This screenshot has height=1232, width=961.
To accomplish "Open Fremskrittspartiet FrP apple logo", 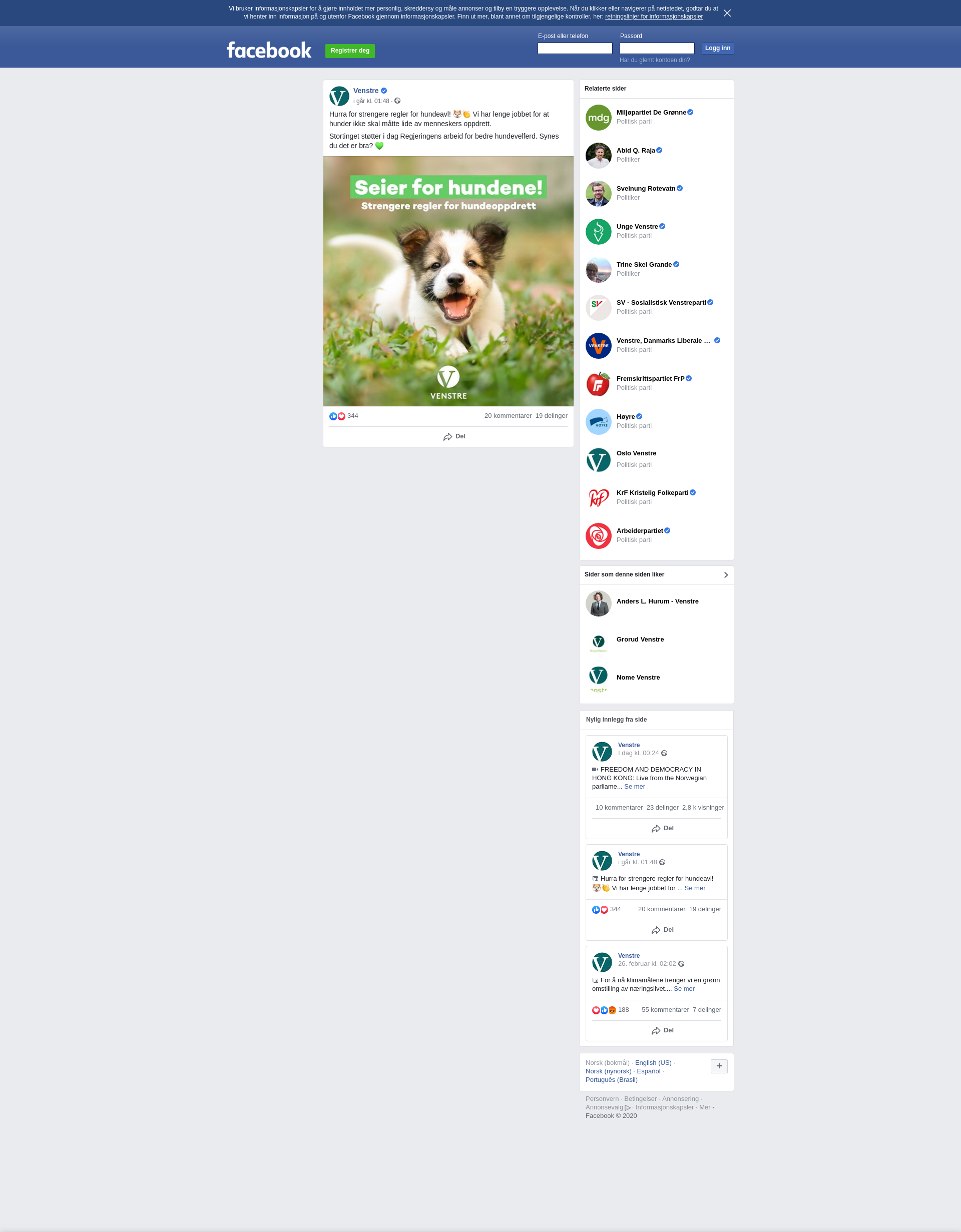I will (x=598, y=384).
